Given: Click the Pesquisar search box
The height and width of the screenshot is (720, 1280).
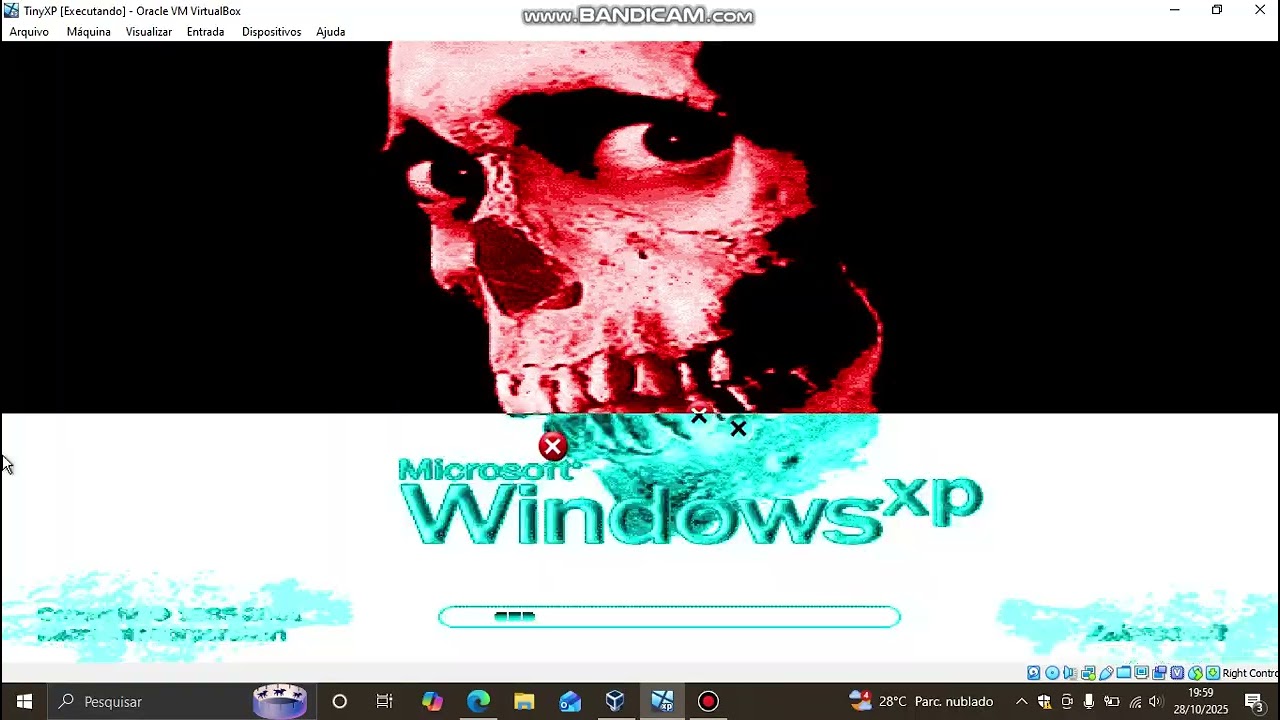Looking at the screenshot, I should (180, 702).
